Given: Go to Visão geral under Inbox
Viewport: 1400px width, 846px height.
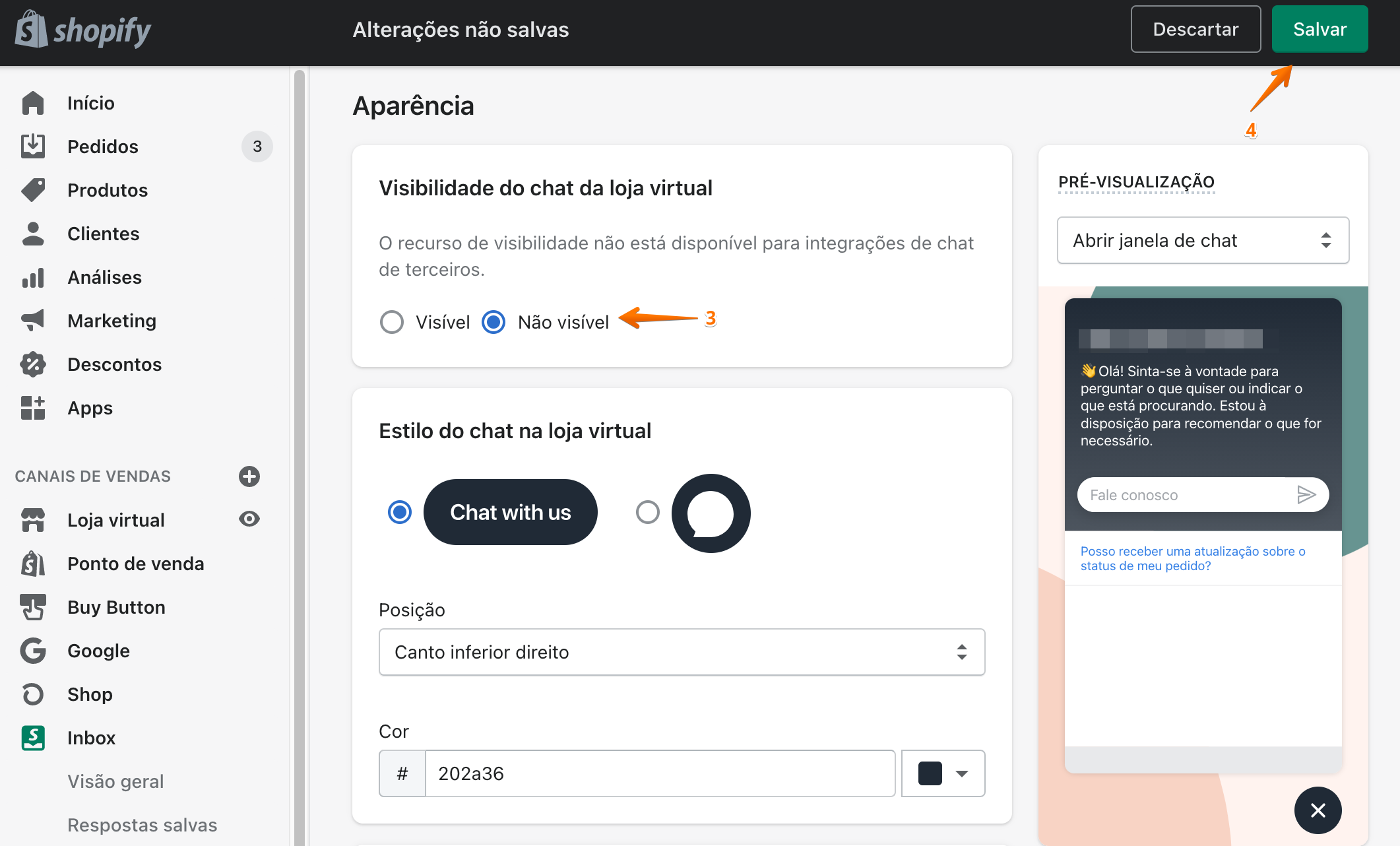Looking at the screenshot, I should (x=115, y=781).
